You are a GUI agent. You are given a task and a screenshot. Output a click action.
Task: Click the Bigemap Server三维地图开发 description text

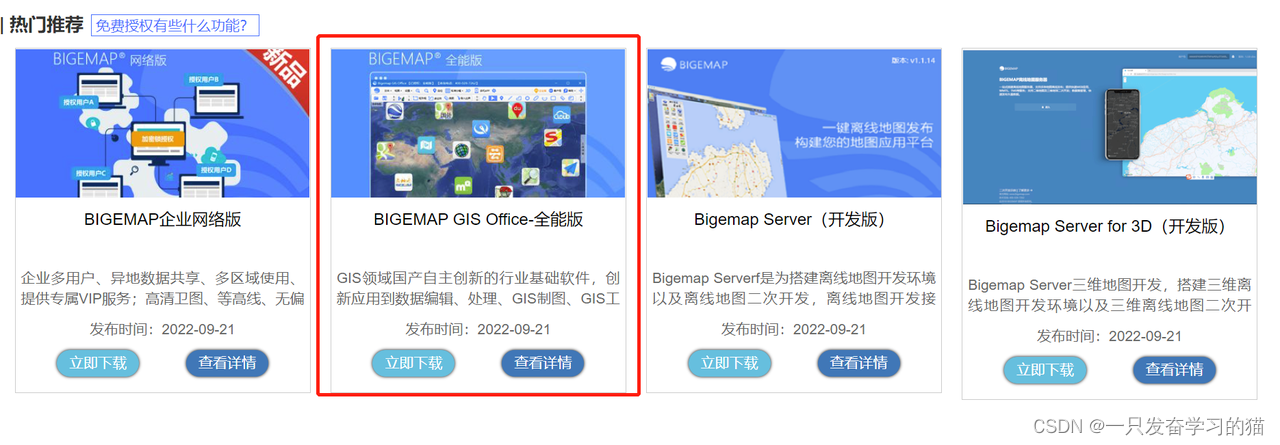pos(1110,295)
